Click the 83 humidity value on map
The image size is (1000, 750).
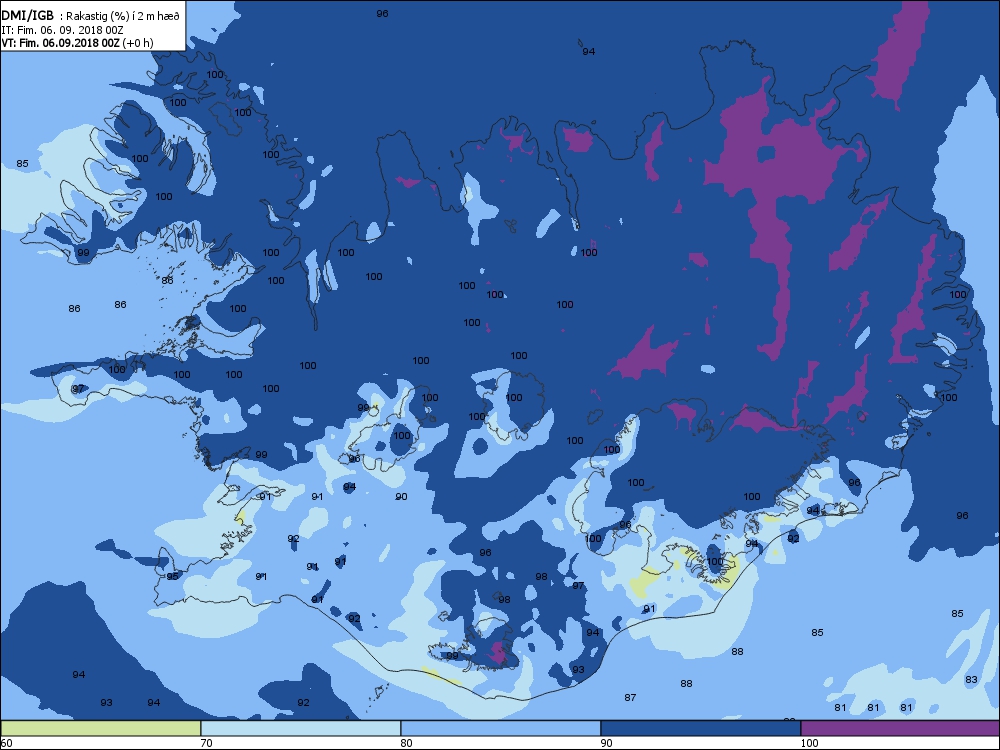click(971, 680)
